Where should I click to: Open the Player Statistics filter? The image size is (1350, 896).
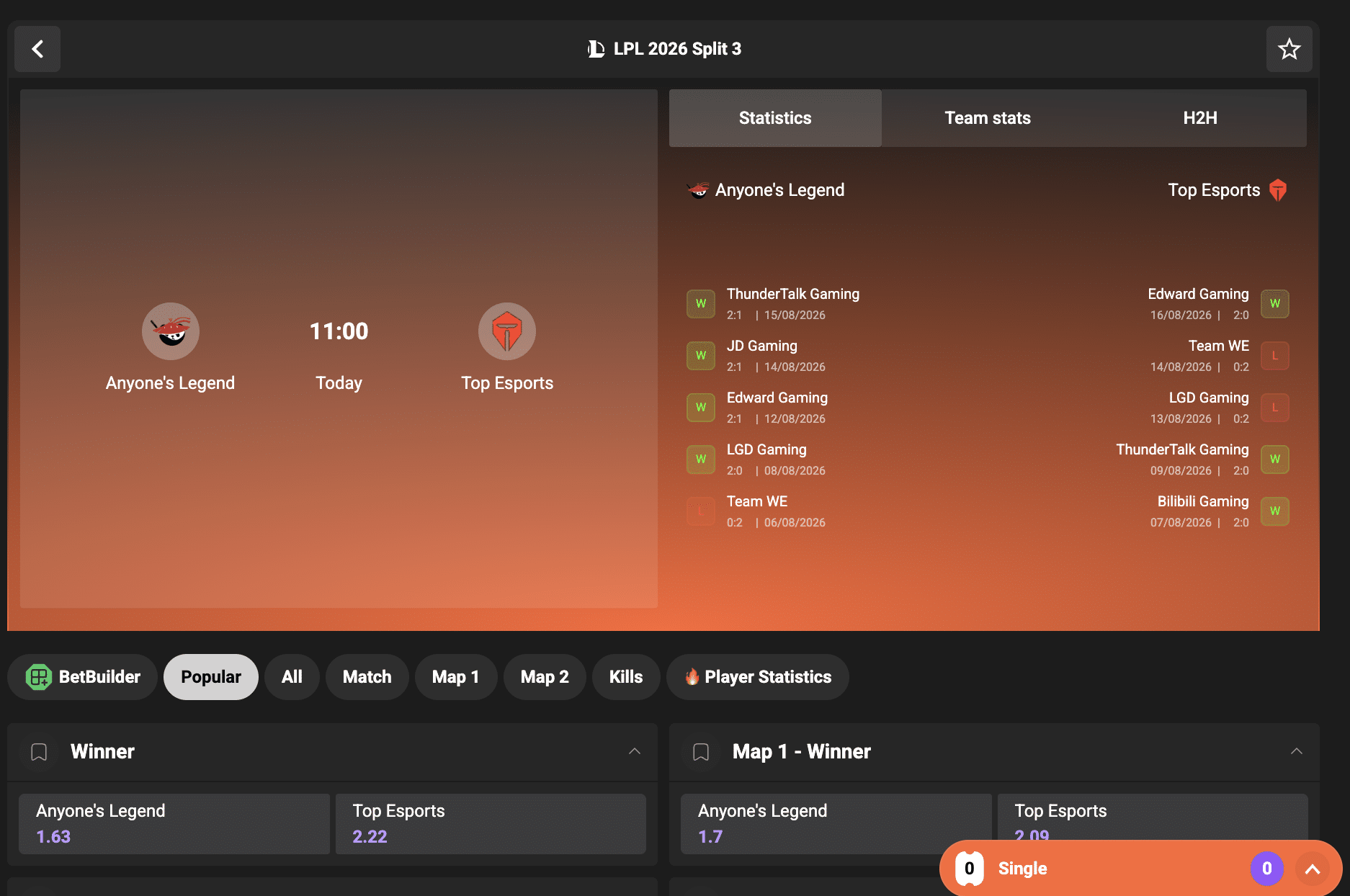(758, 677)
